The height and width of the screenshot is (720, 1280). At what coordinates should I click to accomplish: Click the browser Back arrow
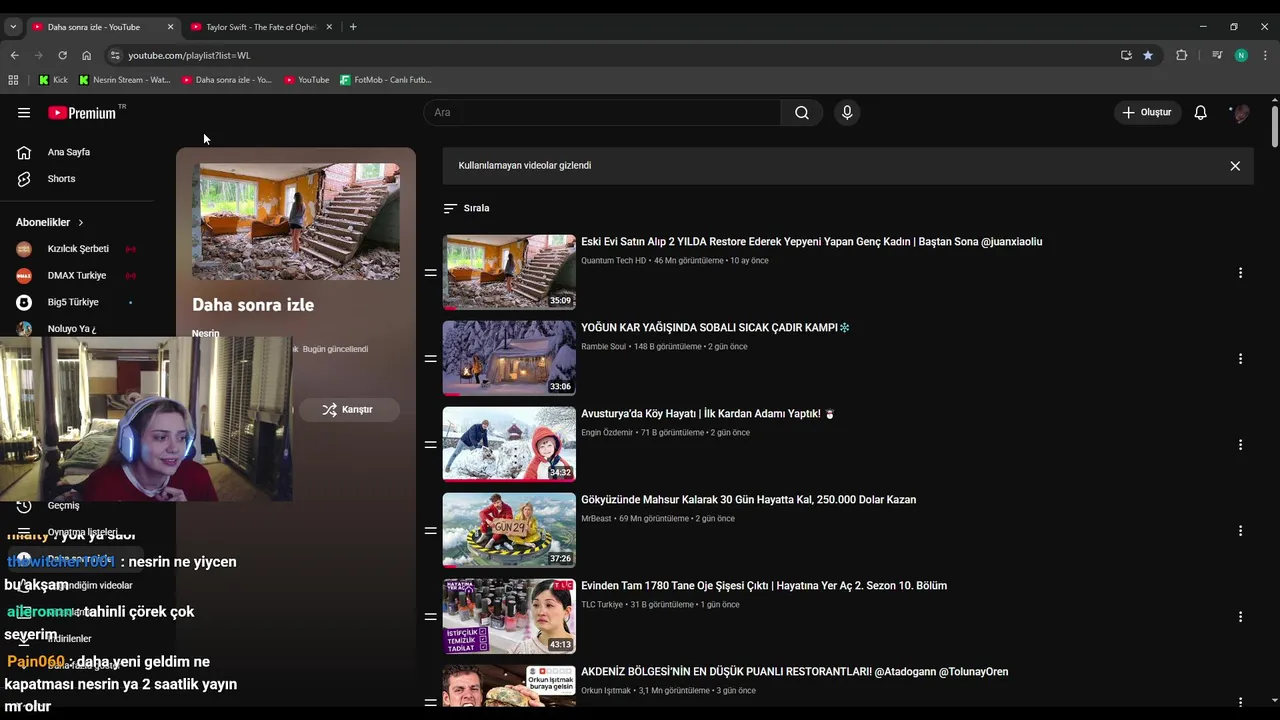tap(14, 55)
